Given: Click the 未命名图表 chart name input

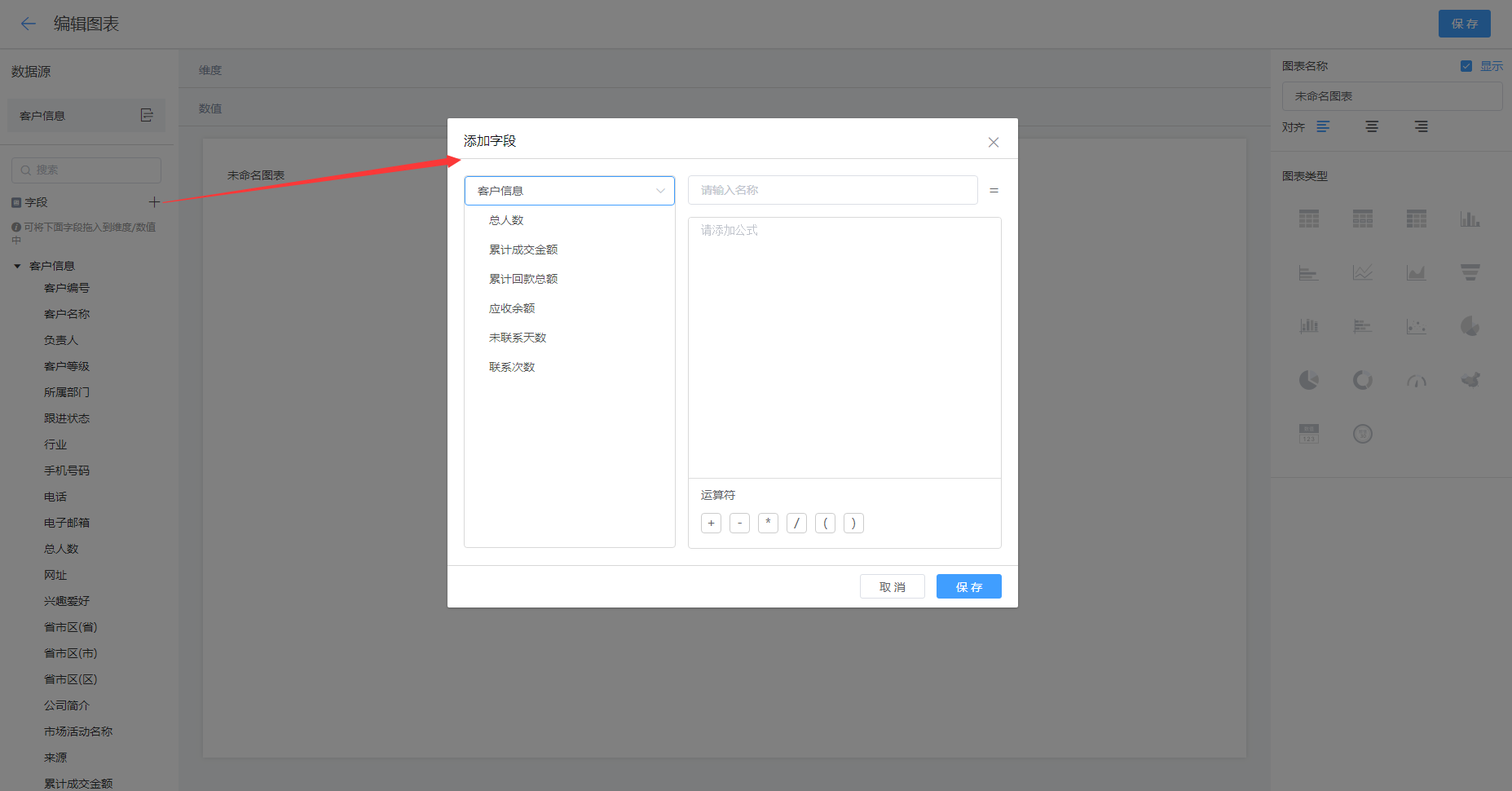Looking at the screenshot, I should [1392, 96].
